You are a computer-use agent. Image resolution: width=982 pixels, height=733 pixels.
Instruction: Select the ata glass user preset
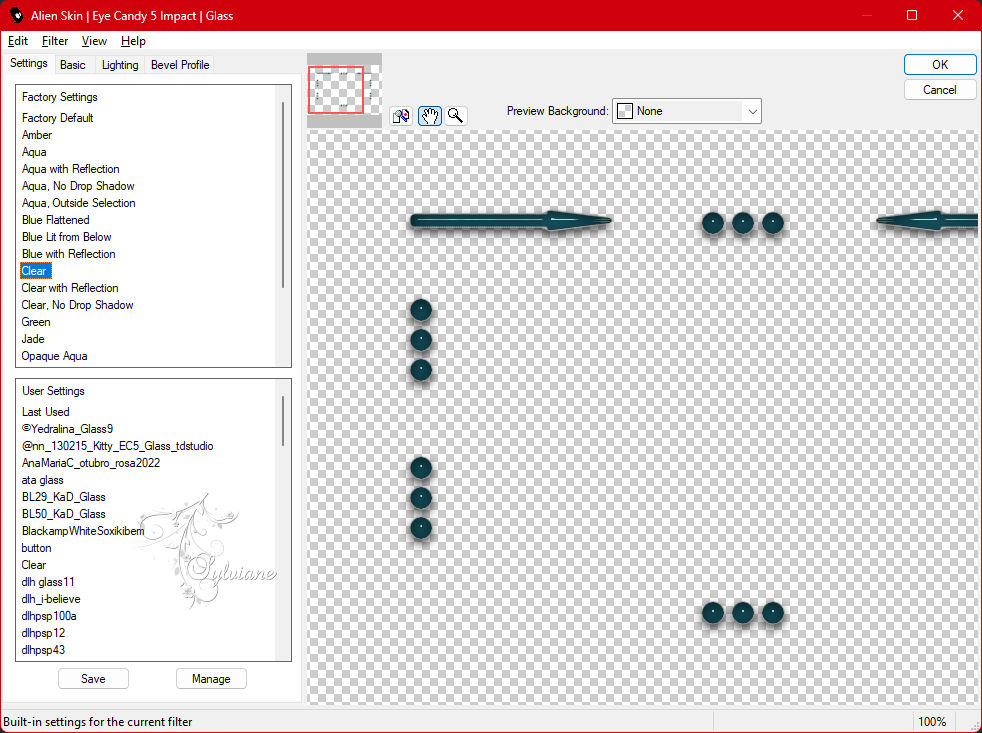(43, 480)
